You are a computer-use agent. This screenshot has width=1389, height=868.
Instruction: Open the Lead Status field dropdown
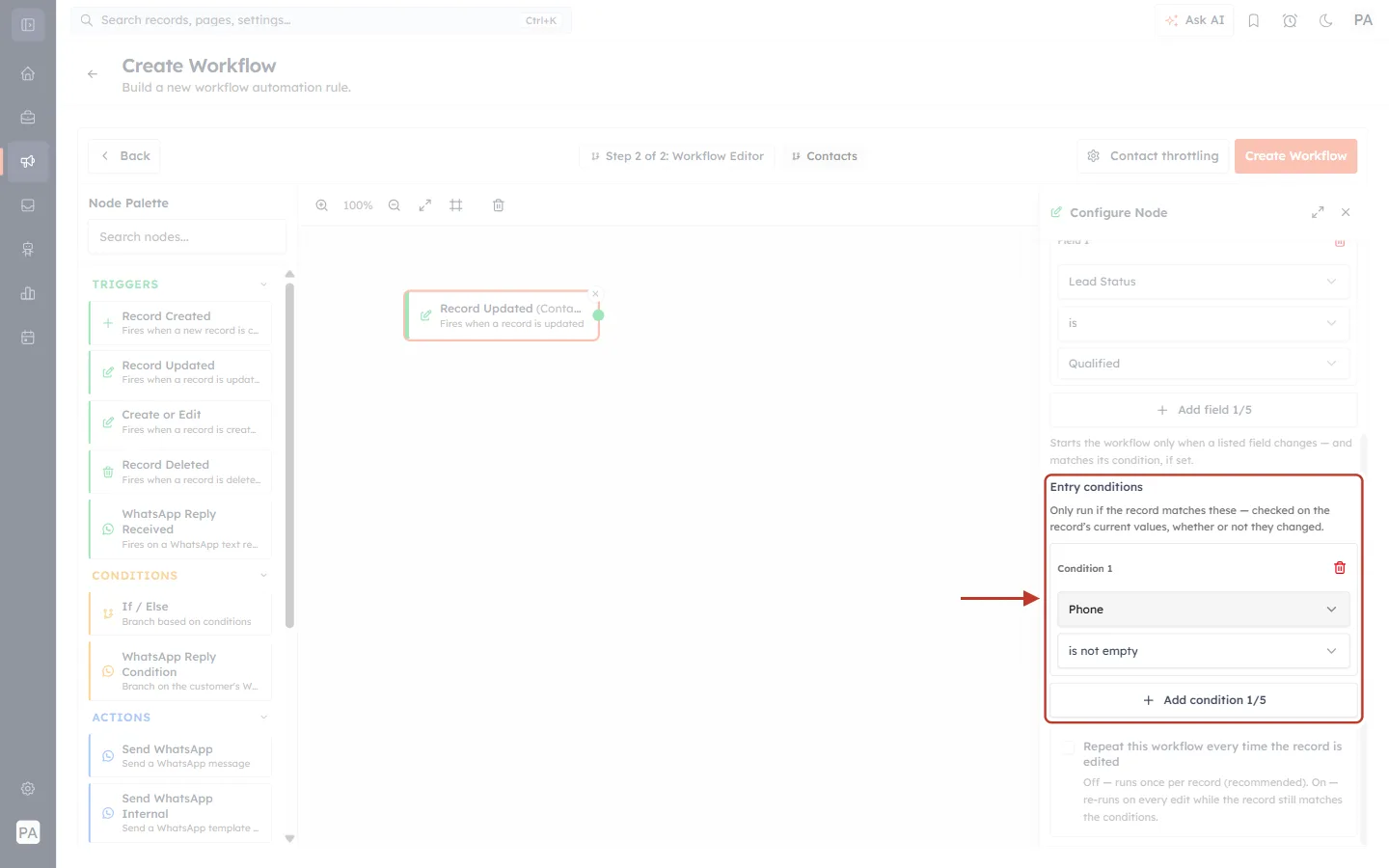(1203, 282)
